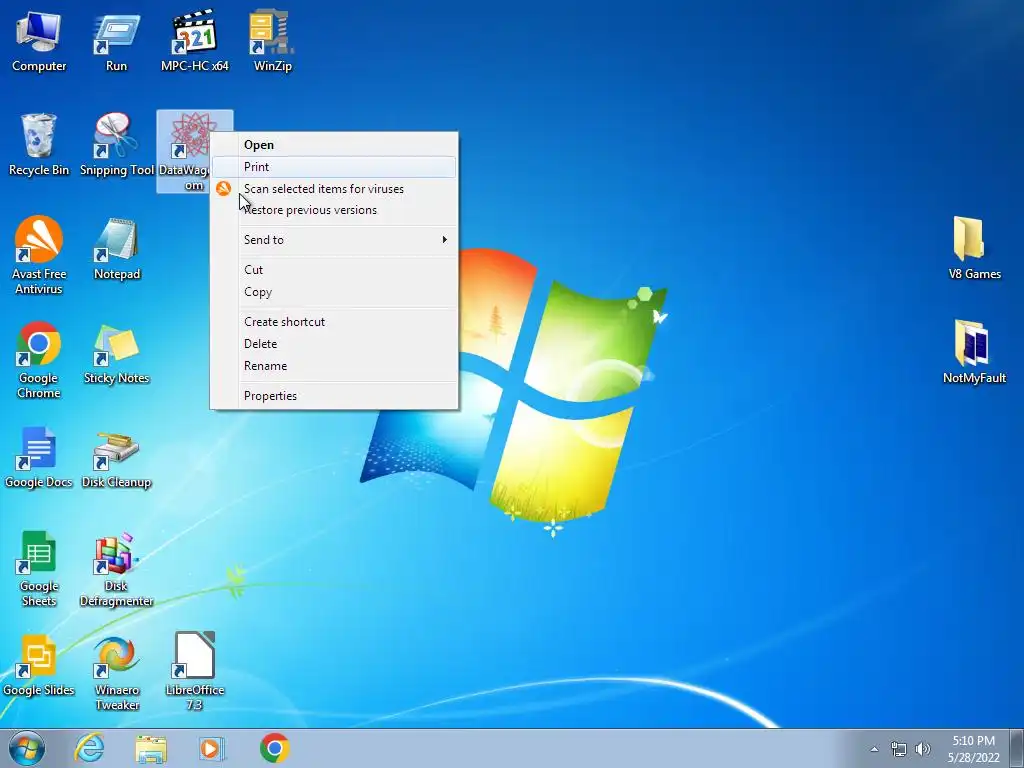Click the volume speaker tray icon
This screenshot has width=1024, height=768.
[922, 749]
